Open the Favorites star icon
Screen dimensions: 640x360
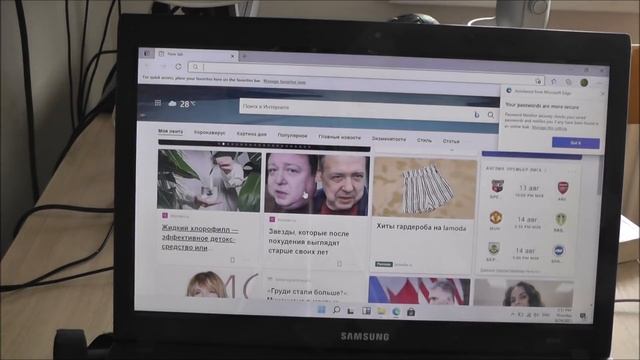click(x=554, y=82)
